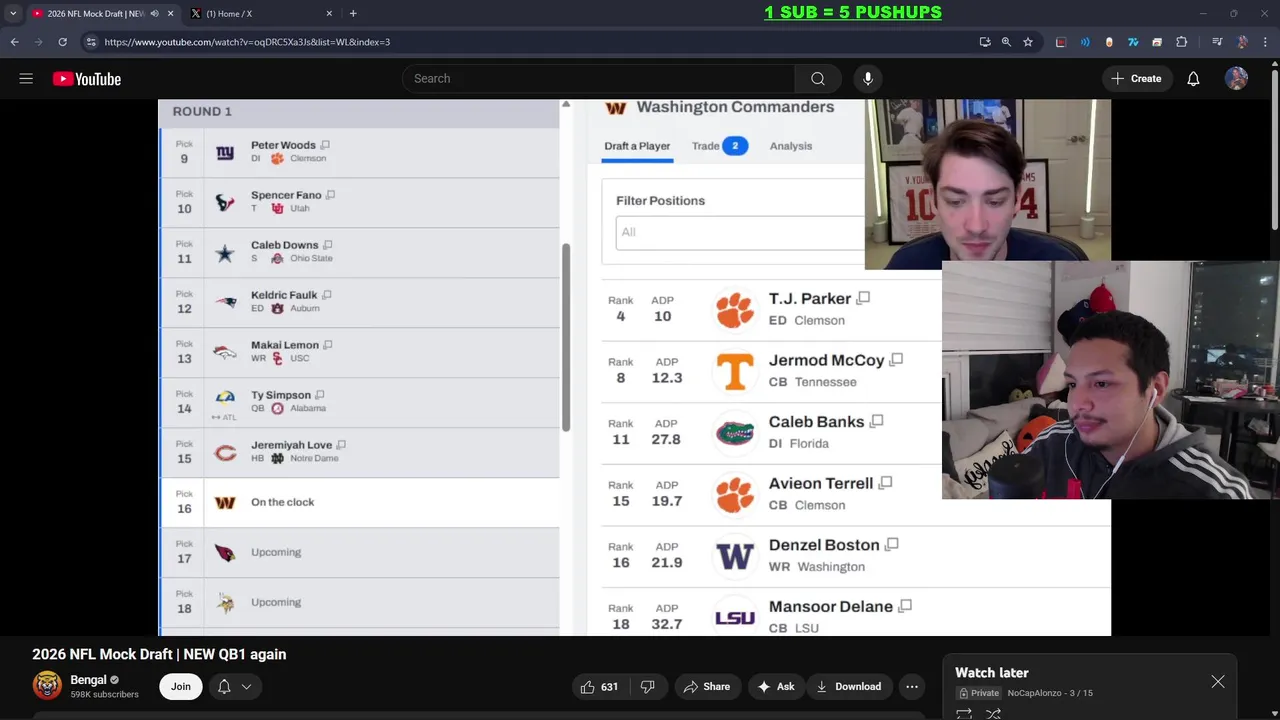Viewport: 1280px width, 720px height.
Task: Switch to the Trade tab
Action: (x=719, y=146)
